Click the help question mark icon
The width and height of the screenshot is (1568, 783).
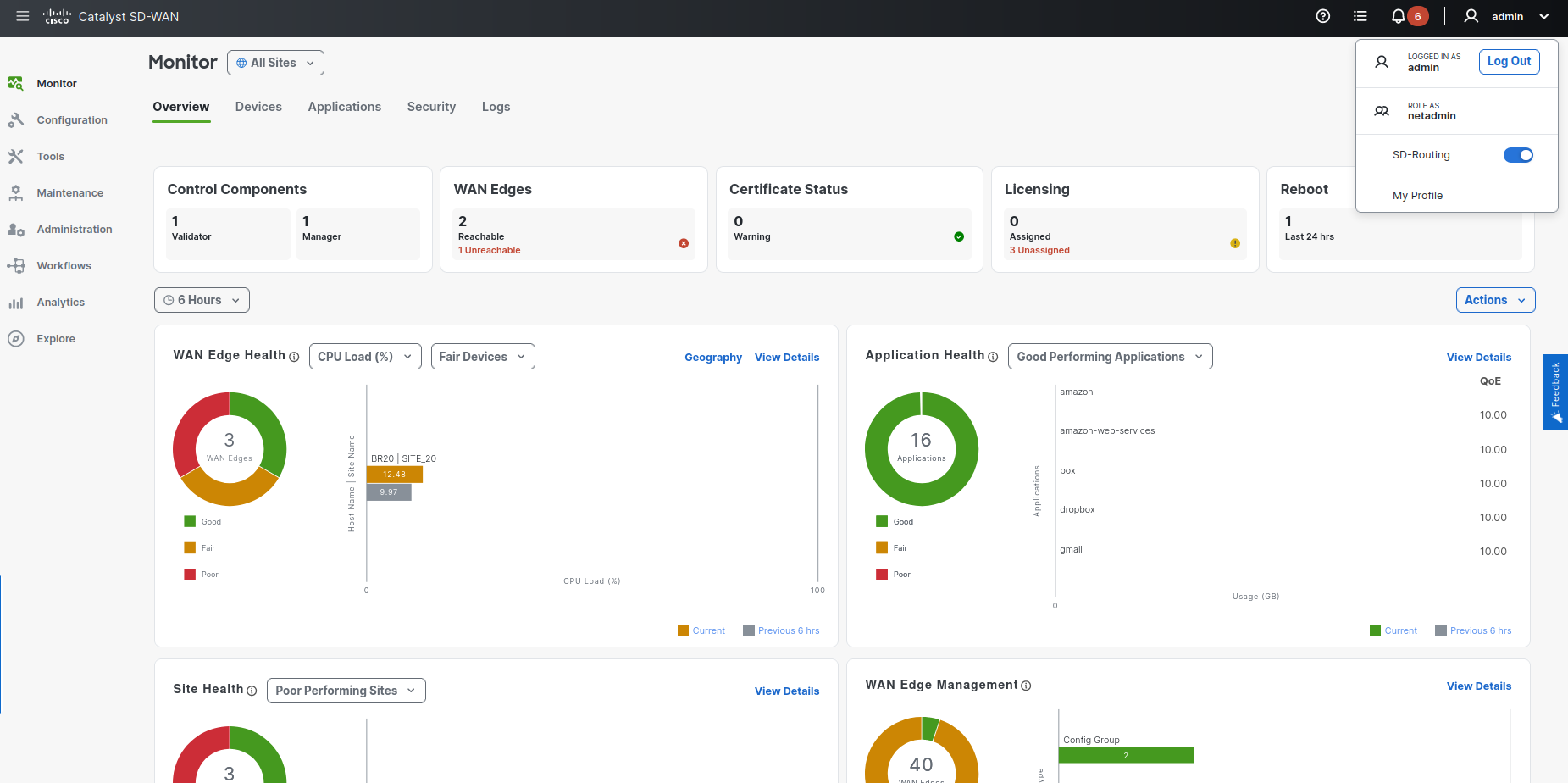point(1322,16)
